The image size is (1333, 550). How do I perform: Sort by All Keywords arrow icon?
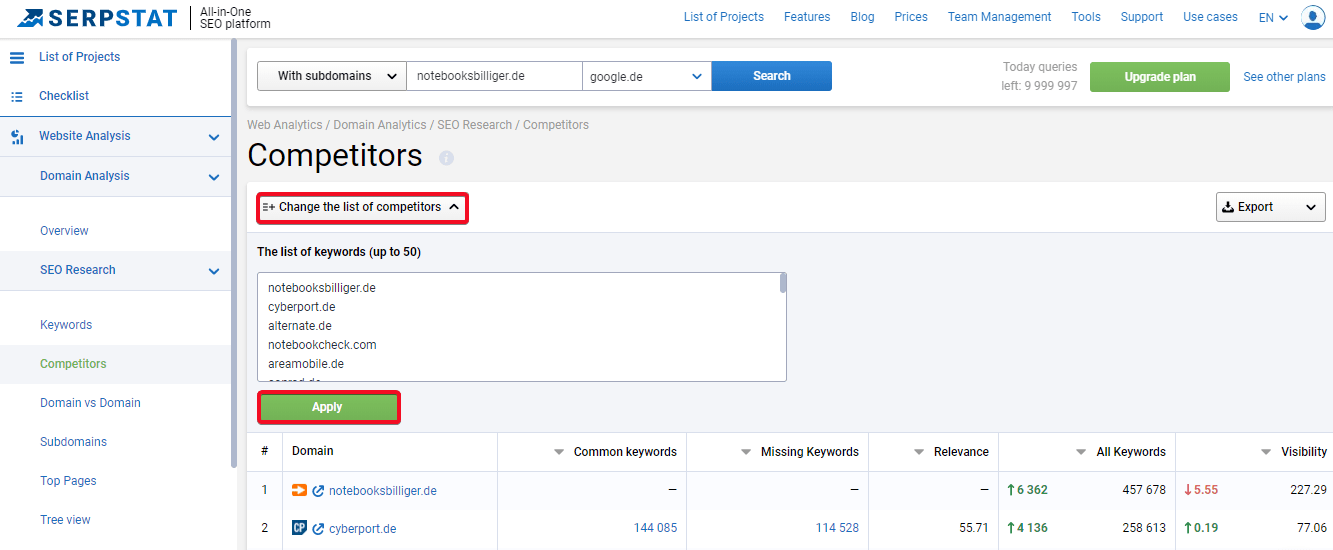(1081, 452)
